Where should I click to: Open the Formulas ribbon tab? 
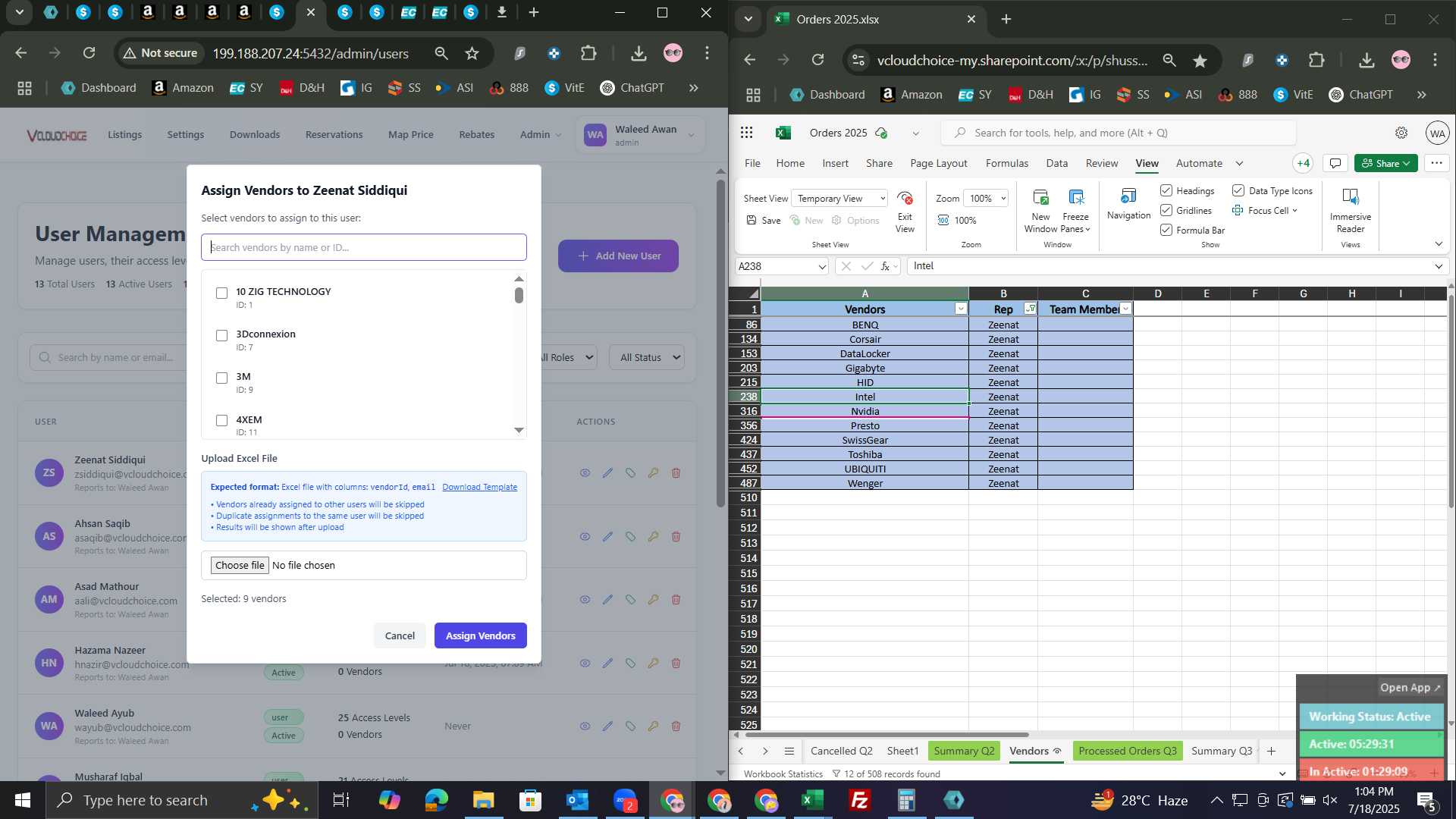1007,163
